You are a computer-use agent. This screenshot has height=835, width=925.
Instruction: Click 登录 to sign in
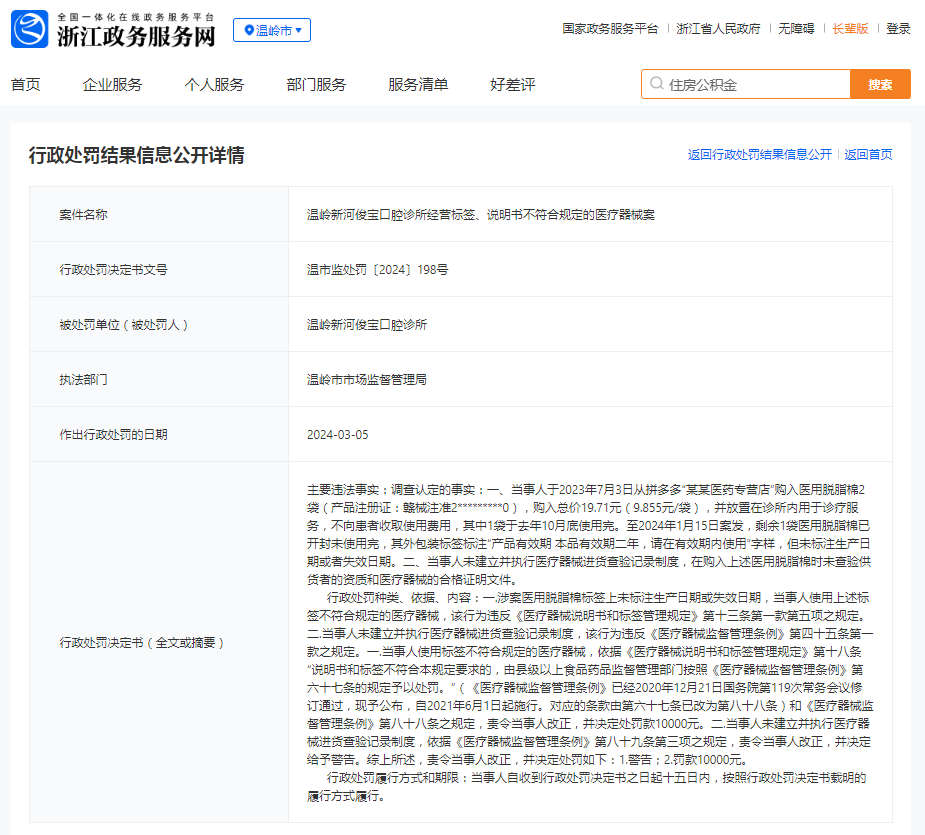pos(898,29)
